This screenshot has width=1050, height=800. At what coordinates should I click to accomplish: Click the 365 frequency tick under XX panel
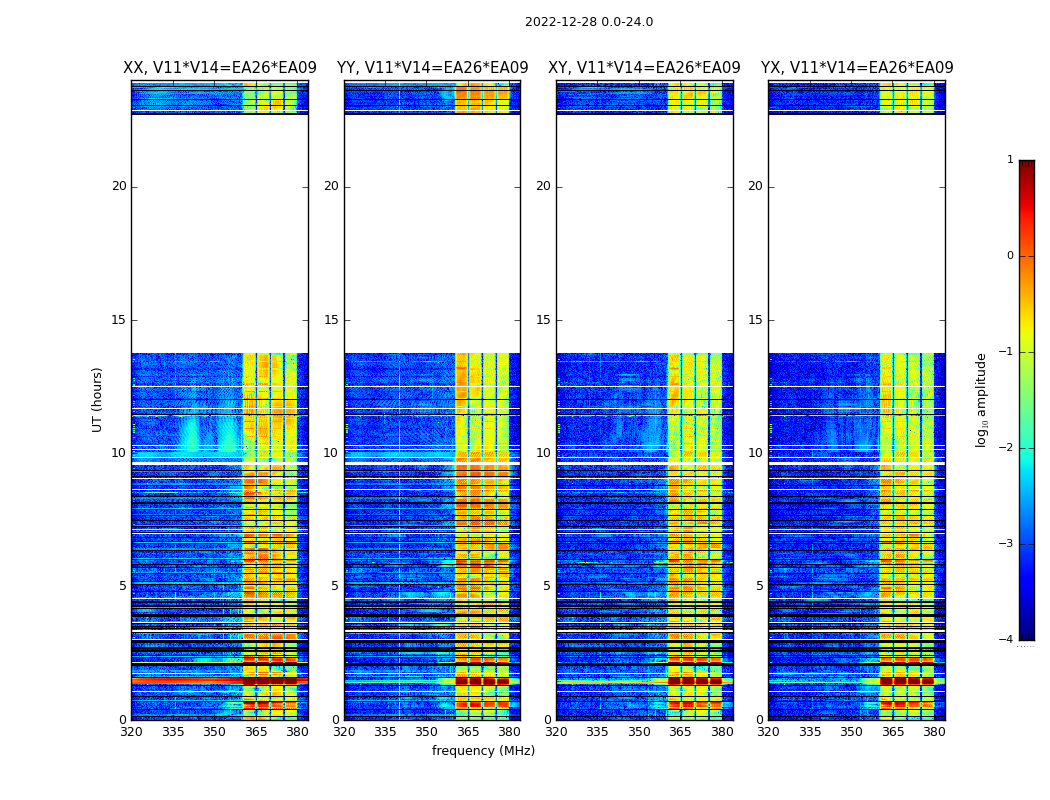[256, 732]
